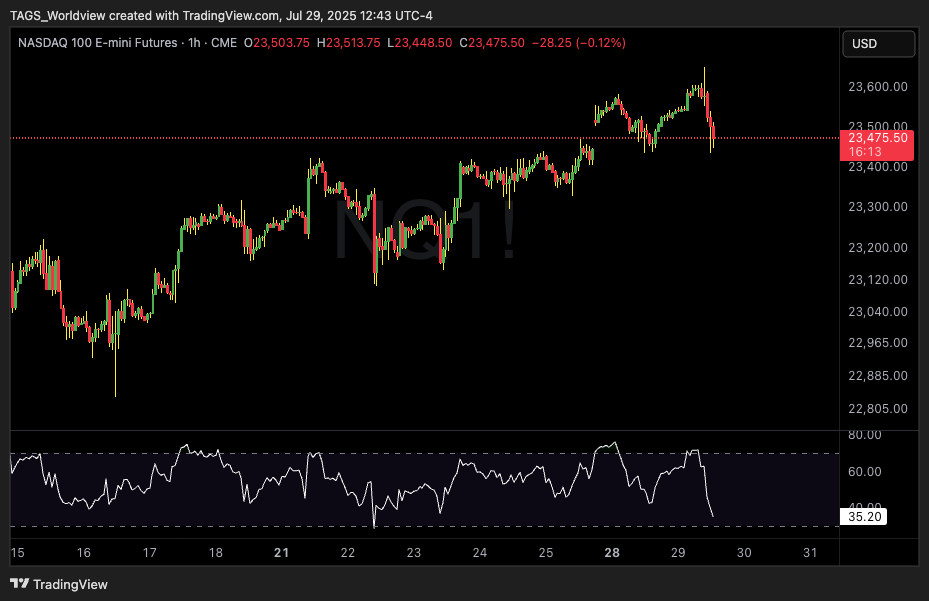Click the 1h timeframe label in header
929x601 pixels.
193,43
